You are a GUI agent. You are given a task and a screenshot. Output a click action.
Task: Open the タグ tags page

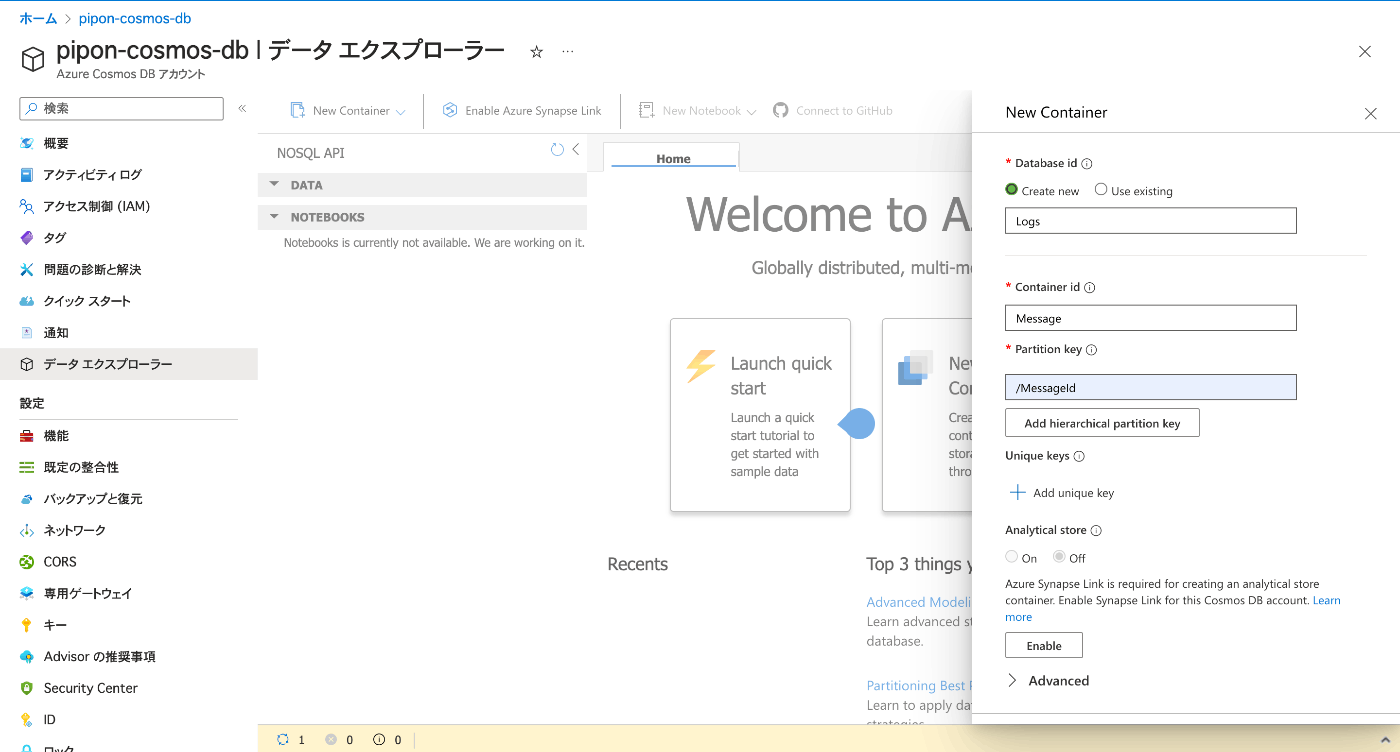coord(55,238)
